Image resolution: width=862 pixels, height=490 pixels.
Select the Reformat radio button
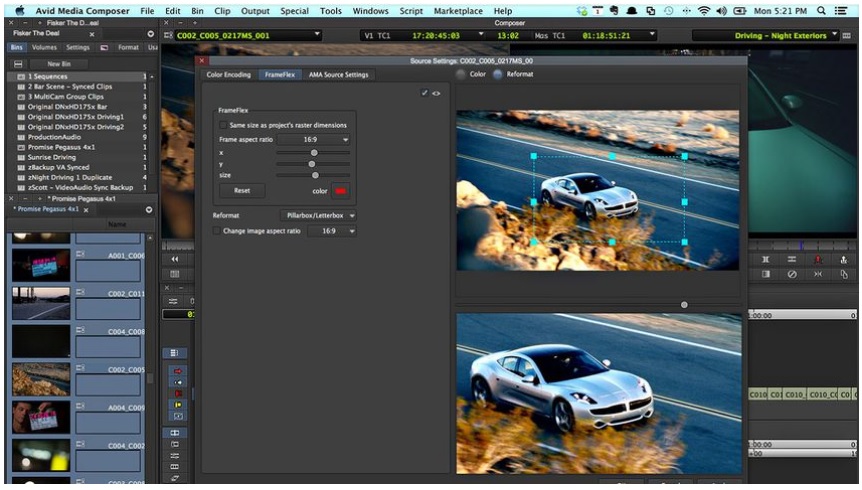point(498,74)
